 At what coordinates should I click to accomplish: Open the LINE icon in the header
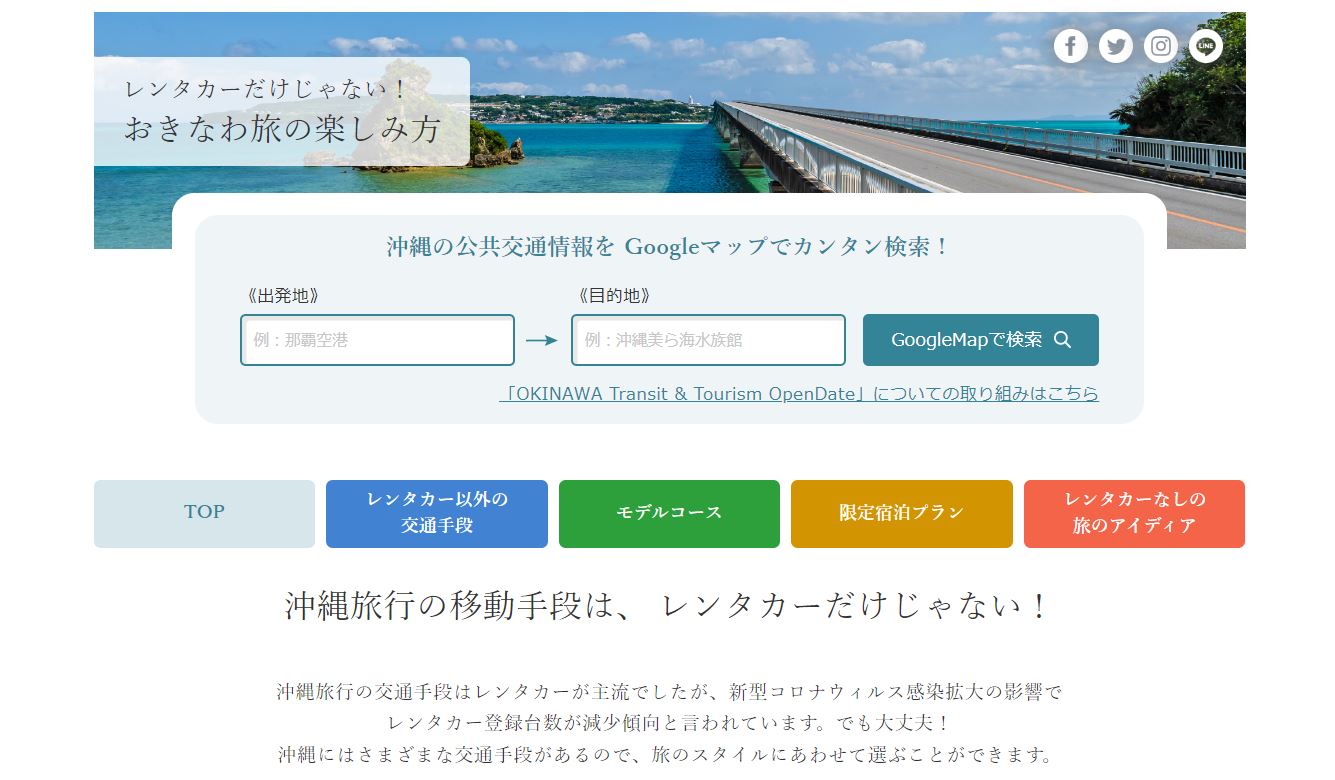pyautogui.click(x=1205, y=45)
